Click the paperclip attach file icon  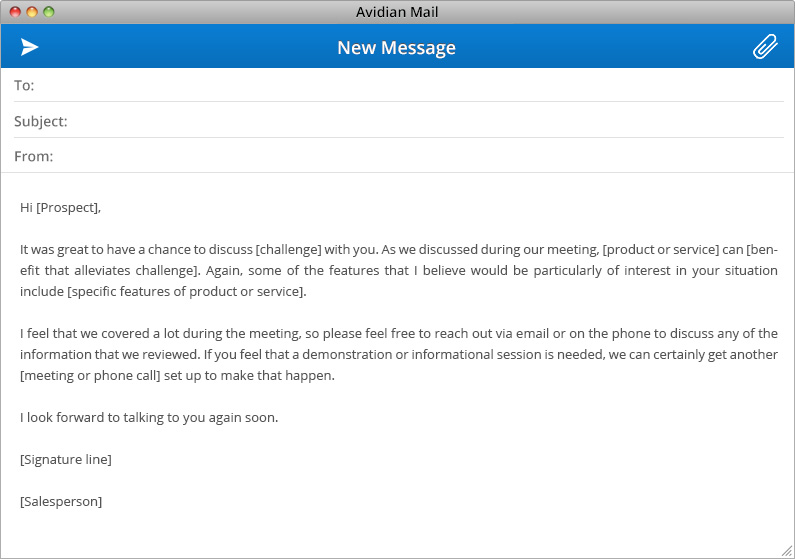click(x=765, y=47)
